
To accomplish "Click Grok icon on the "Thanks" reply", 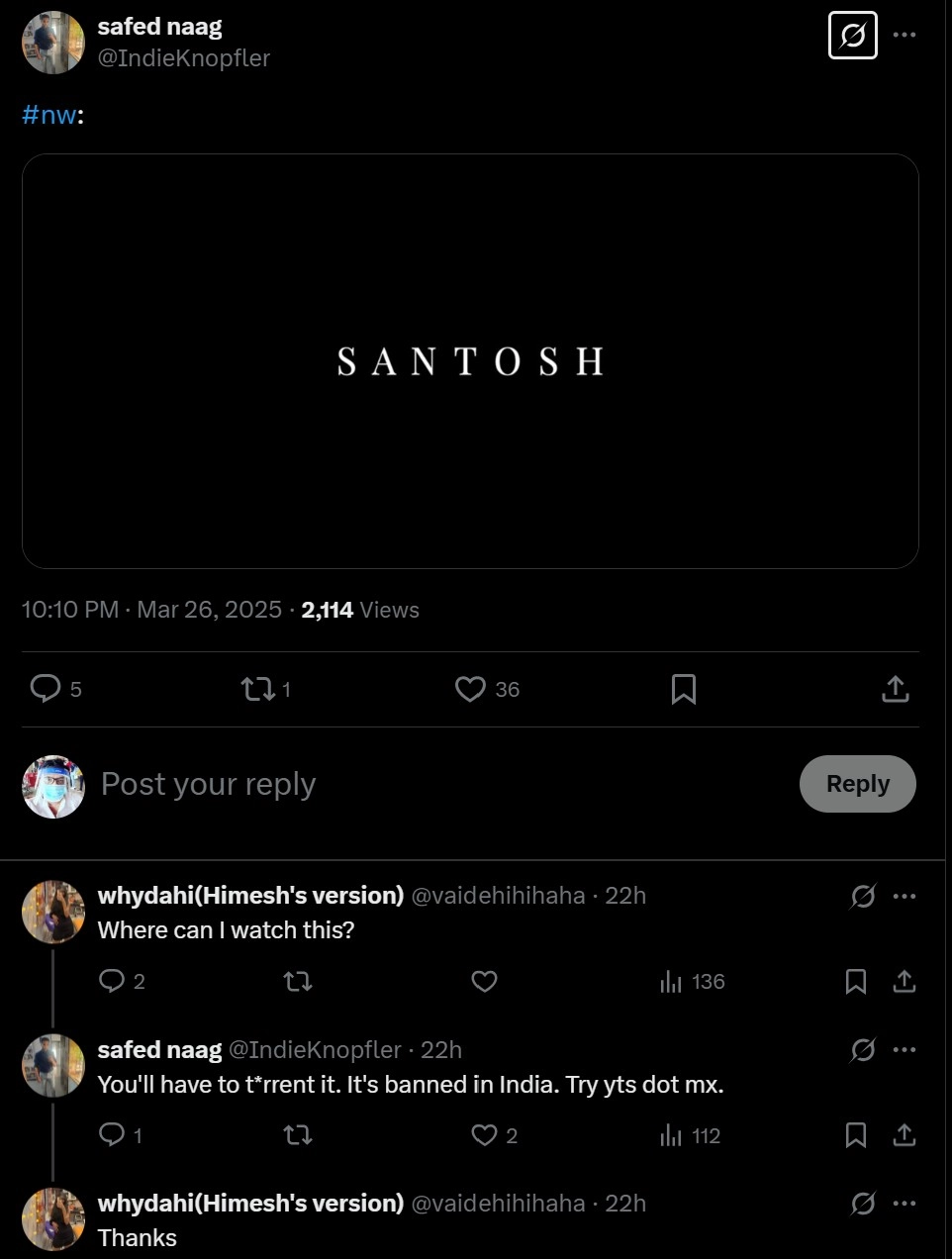I will click(x=863, y=1204).
